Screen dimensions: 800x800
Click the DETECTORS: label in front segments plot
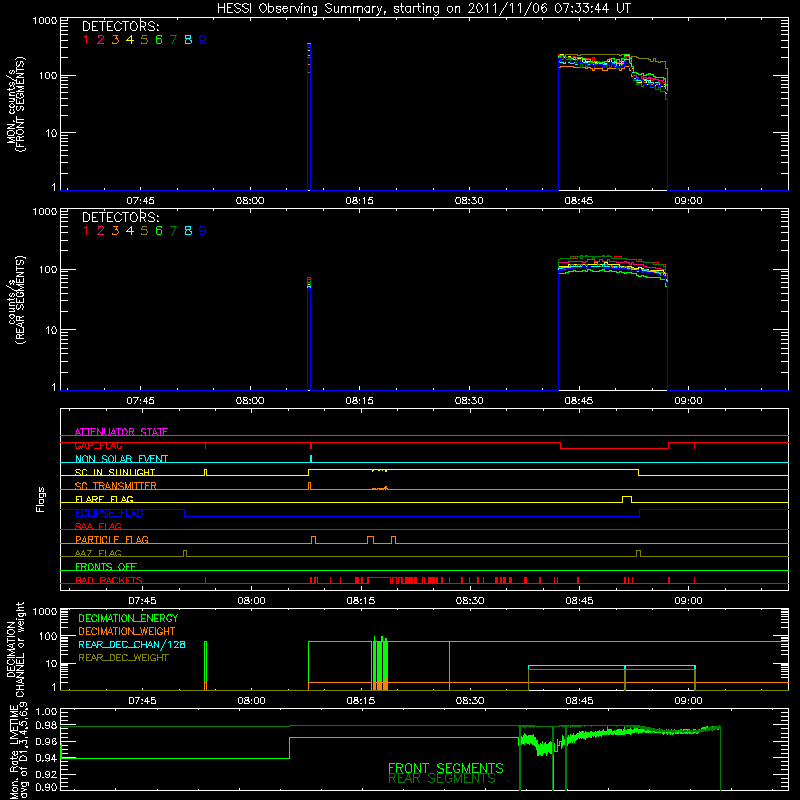(120, 27)
